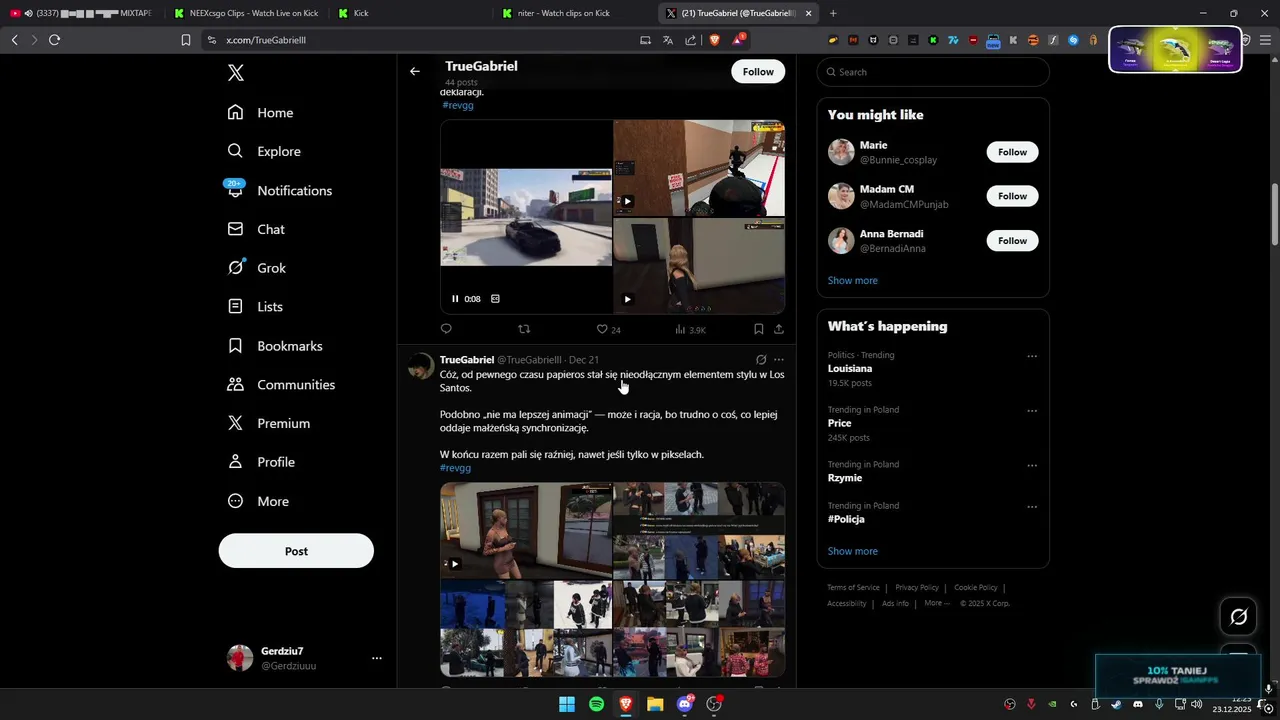Viewport: 1280px width, 720px height.
Task: Open Windows Start menu
Action: pos(567,704)
